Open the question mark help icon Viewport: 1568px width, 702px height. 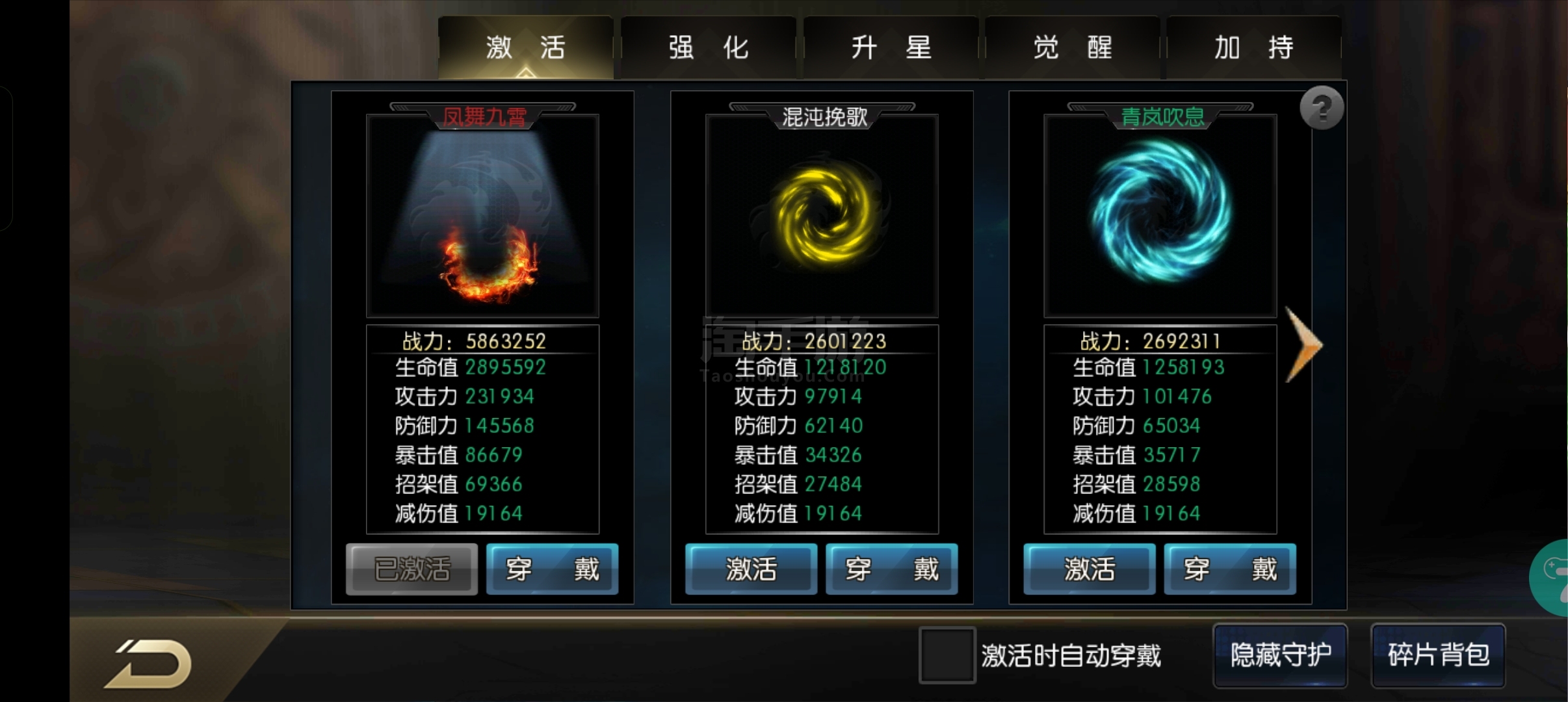(1322, 108)
